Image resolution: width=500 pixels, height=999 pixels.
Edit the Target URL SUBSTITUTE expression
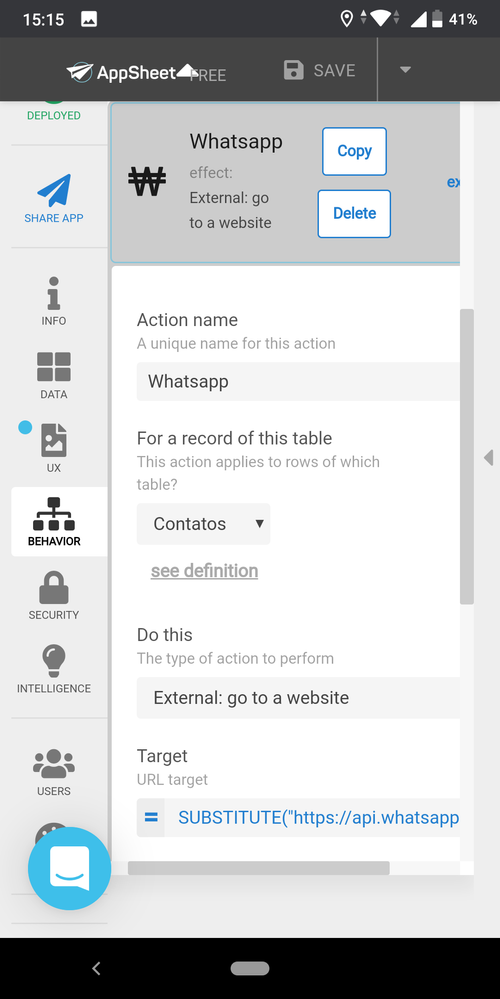tap(312, 817)
